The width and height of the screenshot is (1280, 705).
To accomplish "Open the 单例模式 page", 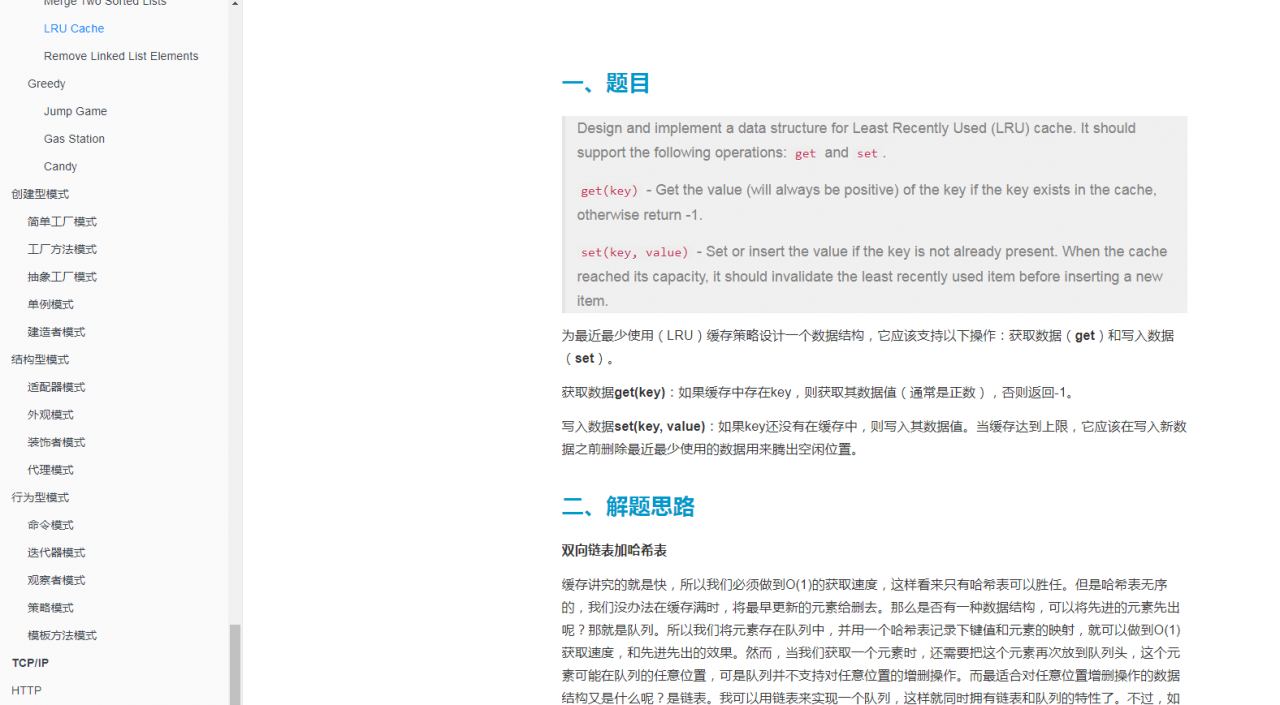I will [x=50, y=305].
